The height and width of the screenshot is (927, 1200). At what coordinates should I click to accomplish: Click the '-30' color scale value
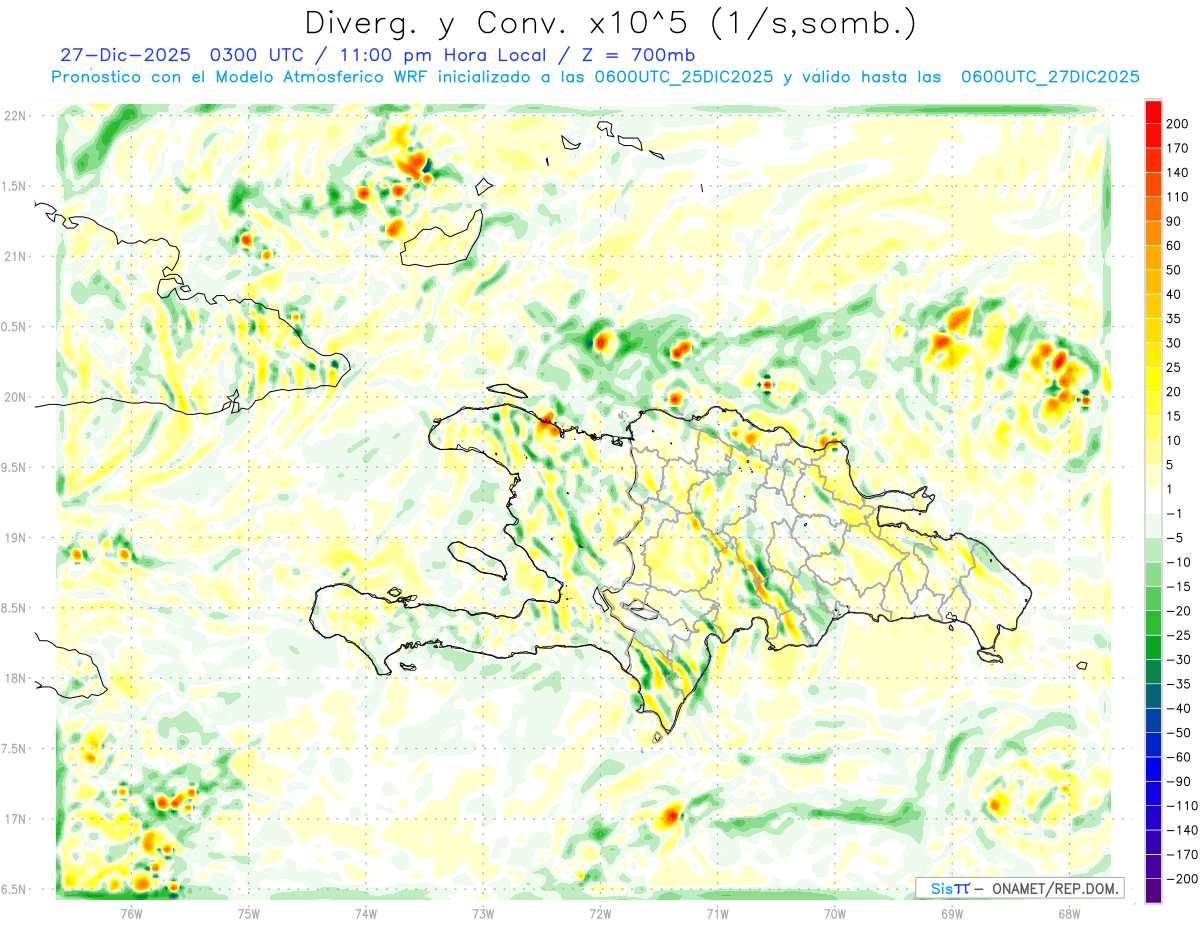[x=1178, y=660]
